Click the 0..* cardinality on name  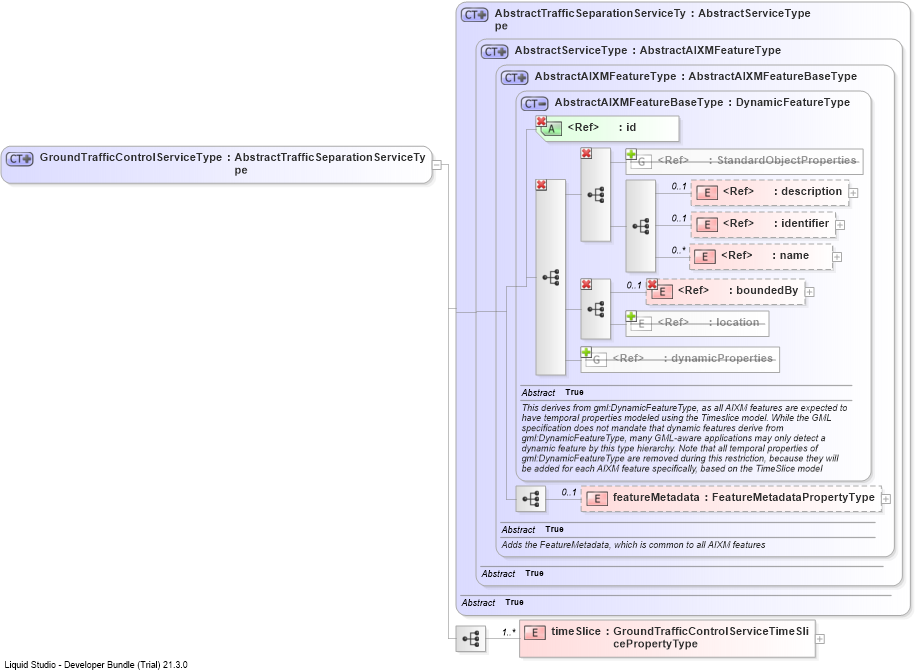point(678,250)
